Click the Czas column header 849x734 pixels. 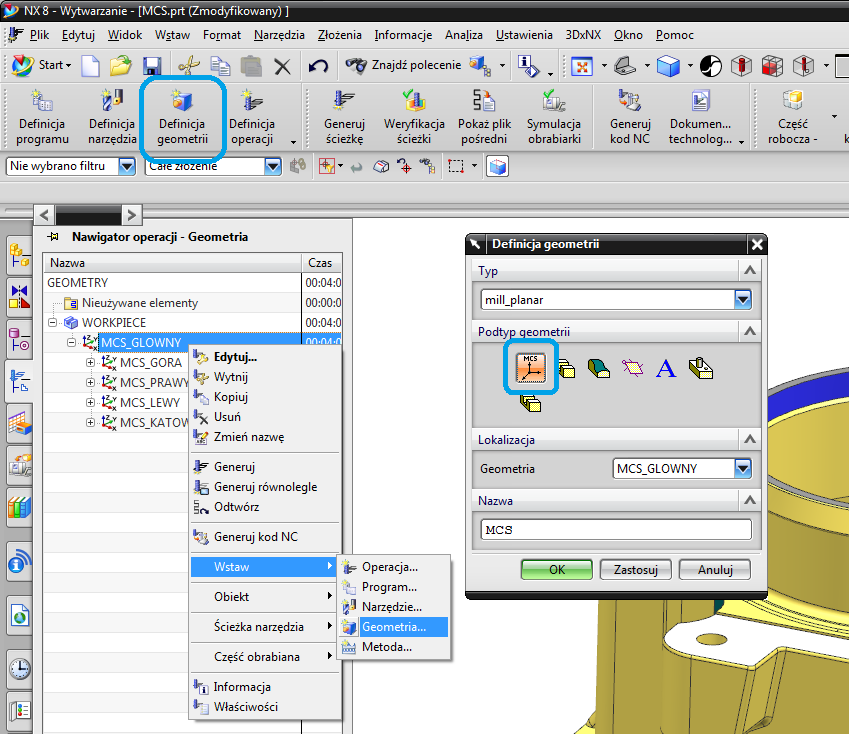(x=321, y=263)
